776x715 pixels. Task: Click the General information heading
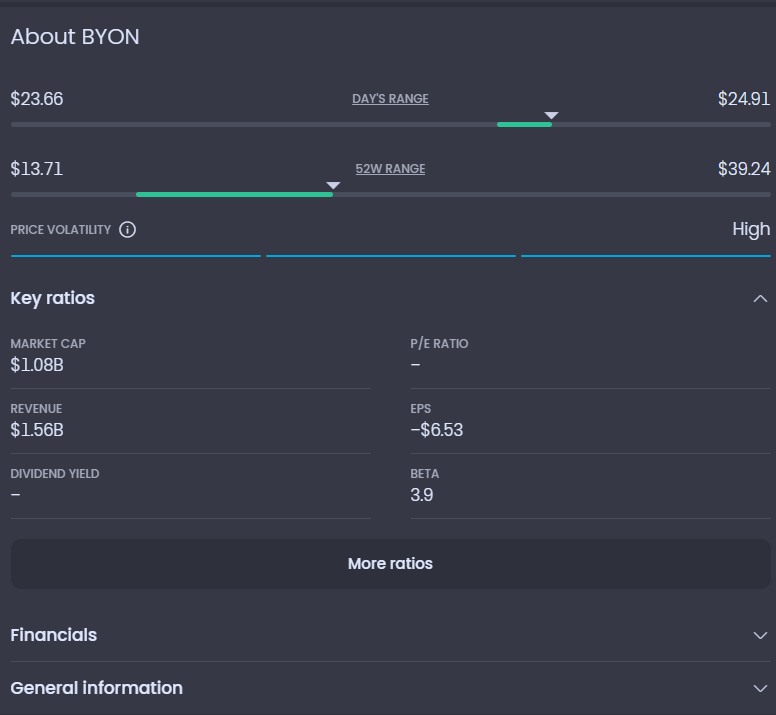tap(97, 688)
